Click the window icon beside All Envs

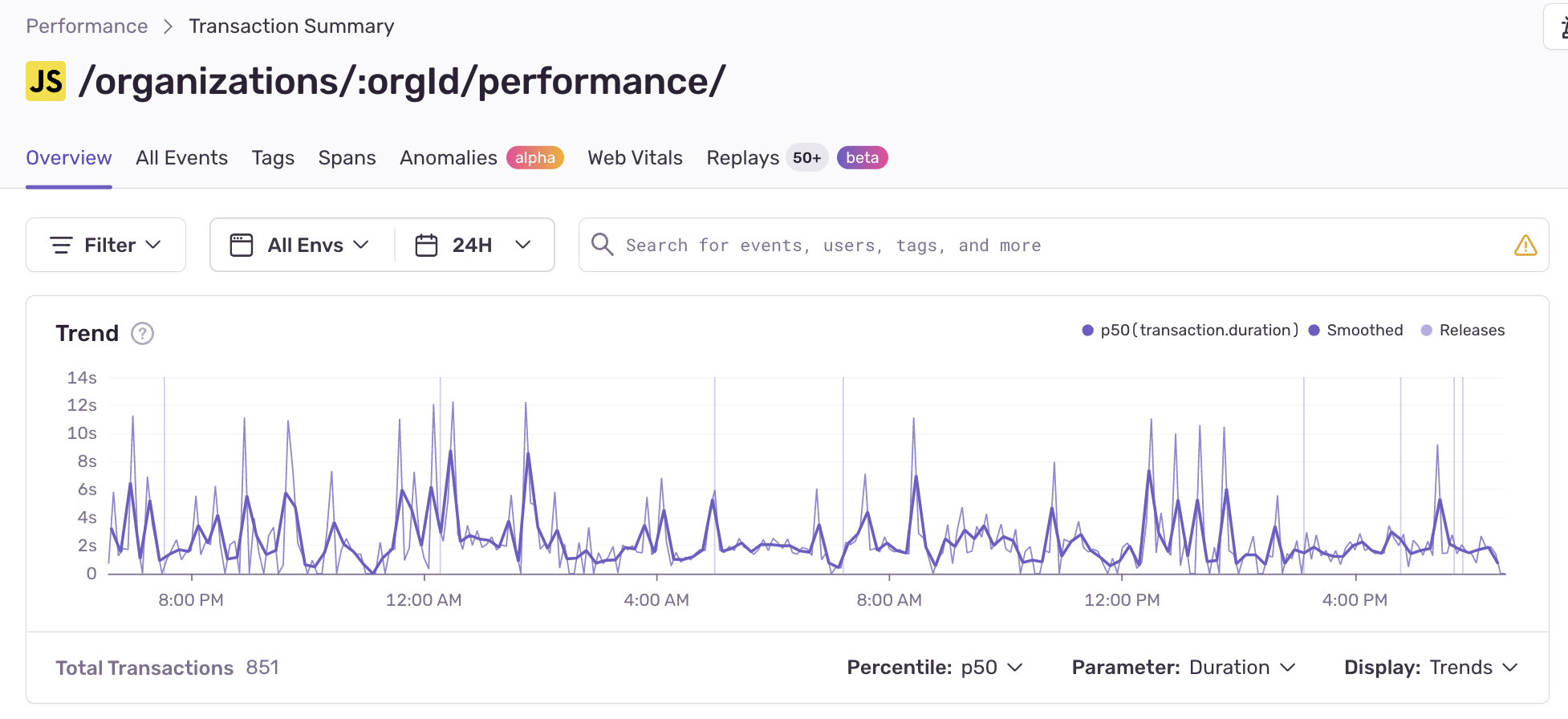click(x=241, y=245)
